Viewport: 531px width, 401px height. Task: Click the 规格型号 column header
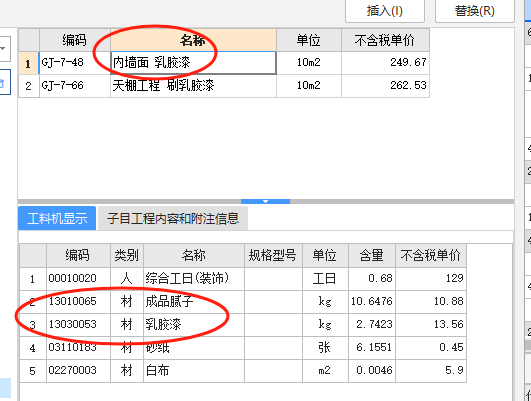click(273, 255)
